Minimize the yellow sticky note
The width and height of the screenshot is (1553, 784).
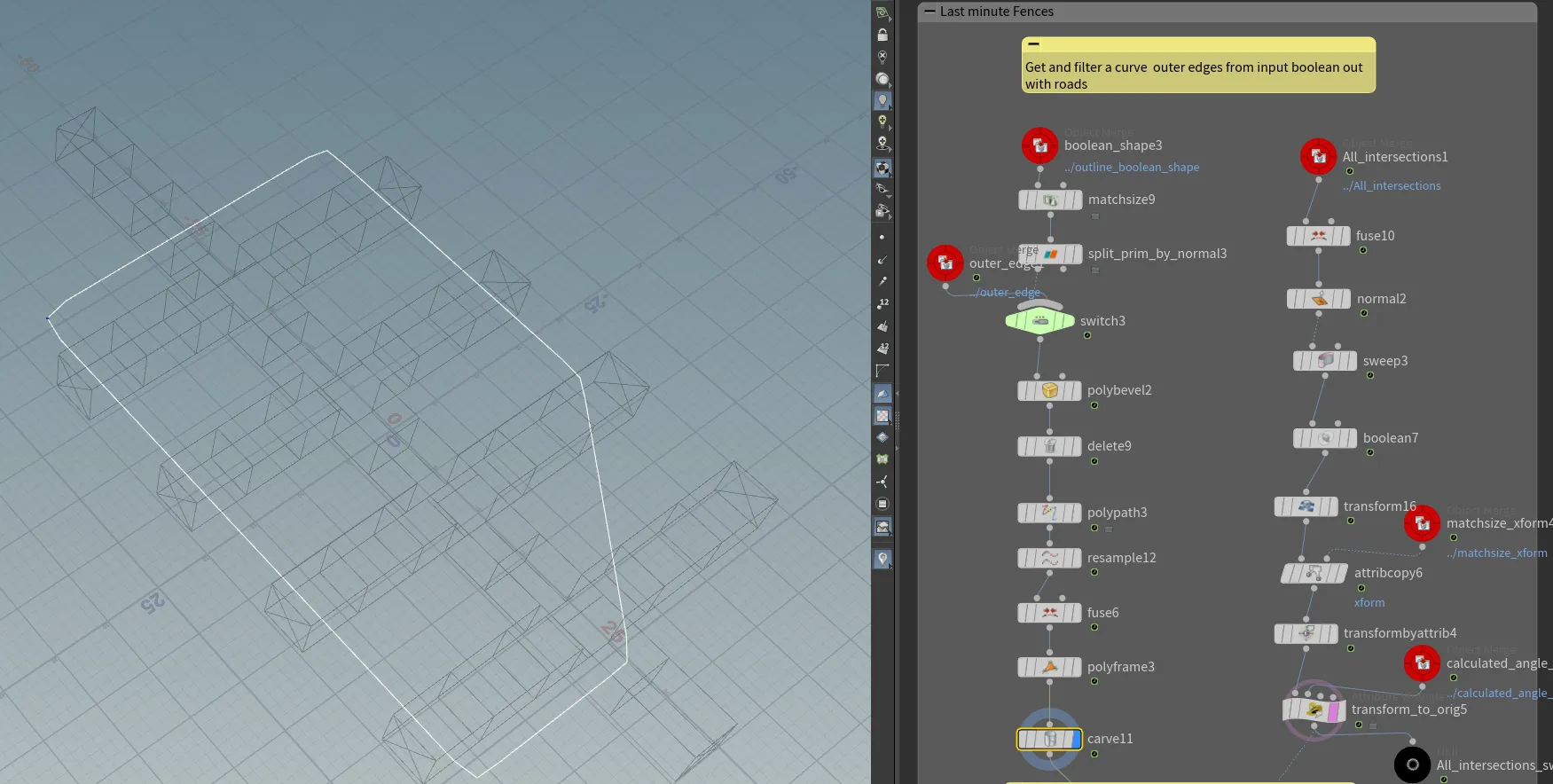pyautogui.click(x=1034, y=44)
